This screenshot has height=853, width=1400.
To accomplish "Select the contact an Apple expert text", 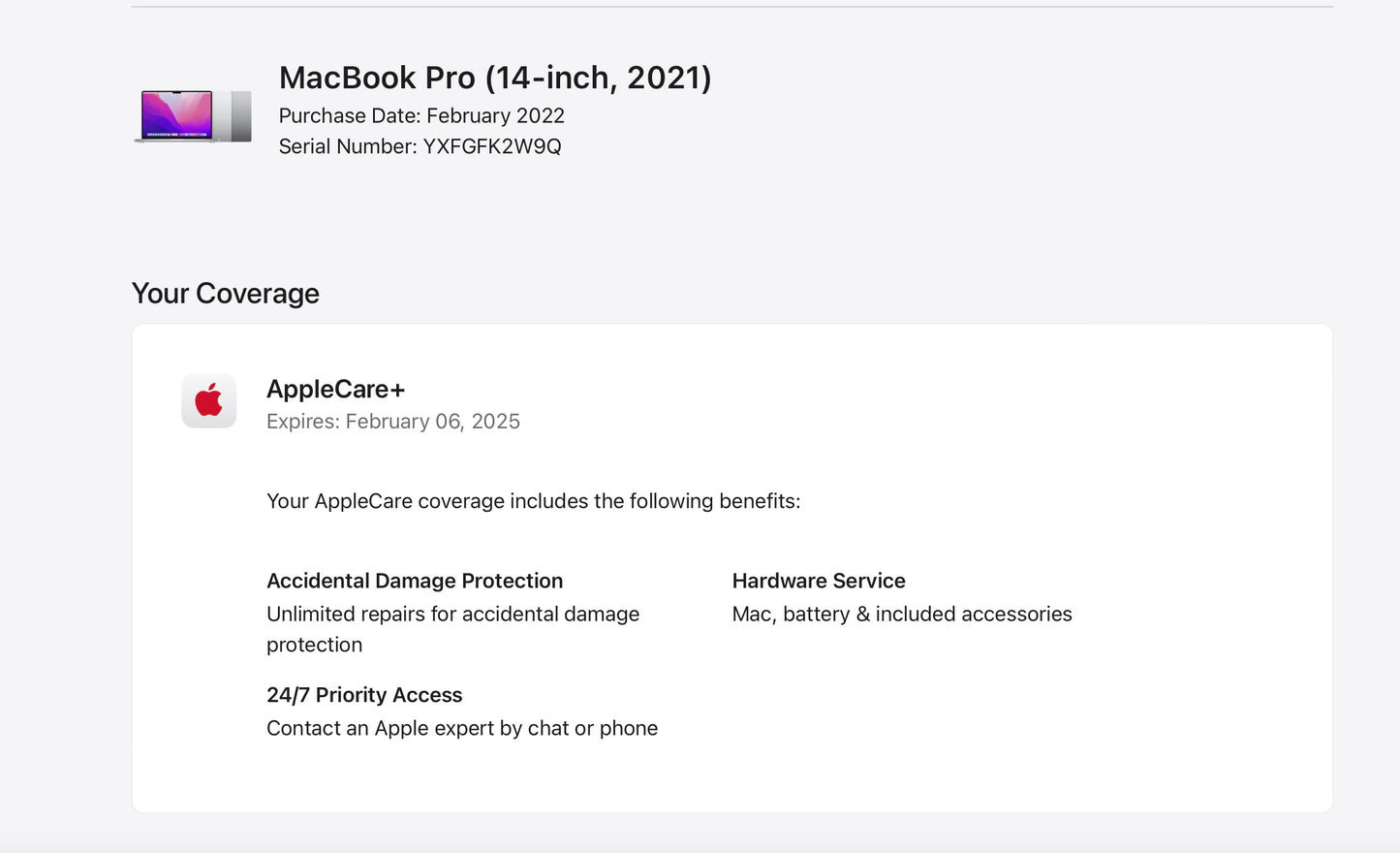I will pyautogui.click(x=462, y=728).
